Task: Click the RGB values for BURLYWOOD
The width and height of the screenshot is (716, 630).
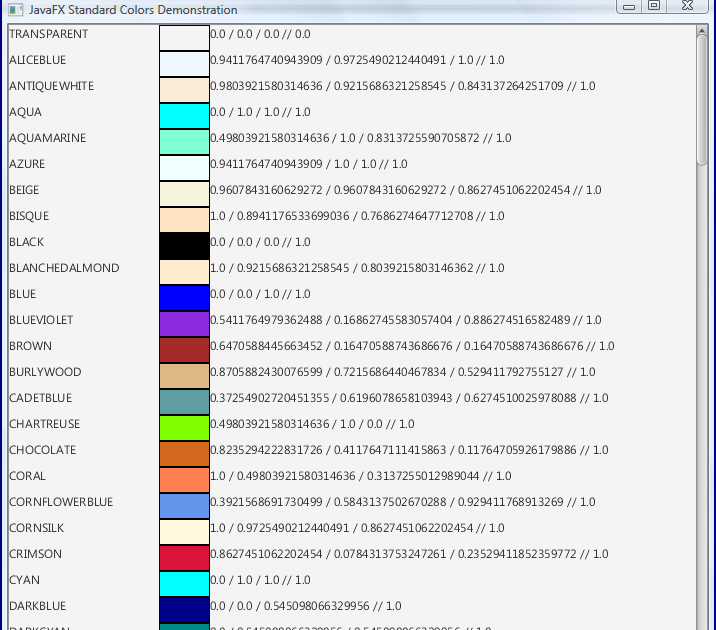Action: click(x=403, y=373)
